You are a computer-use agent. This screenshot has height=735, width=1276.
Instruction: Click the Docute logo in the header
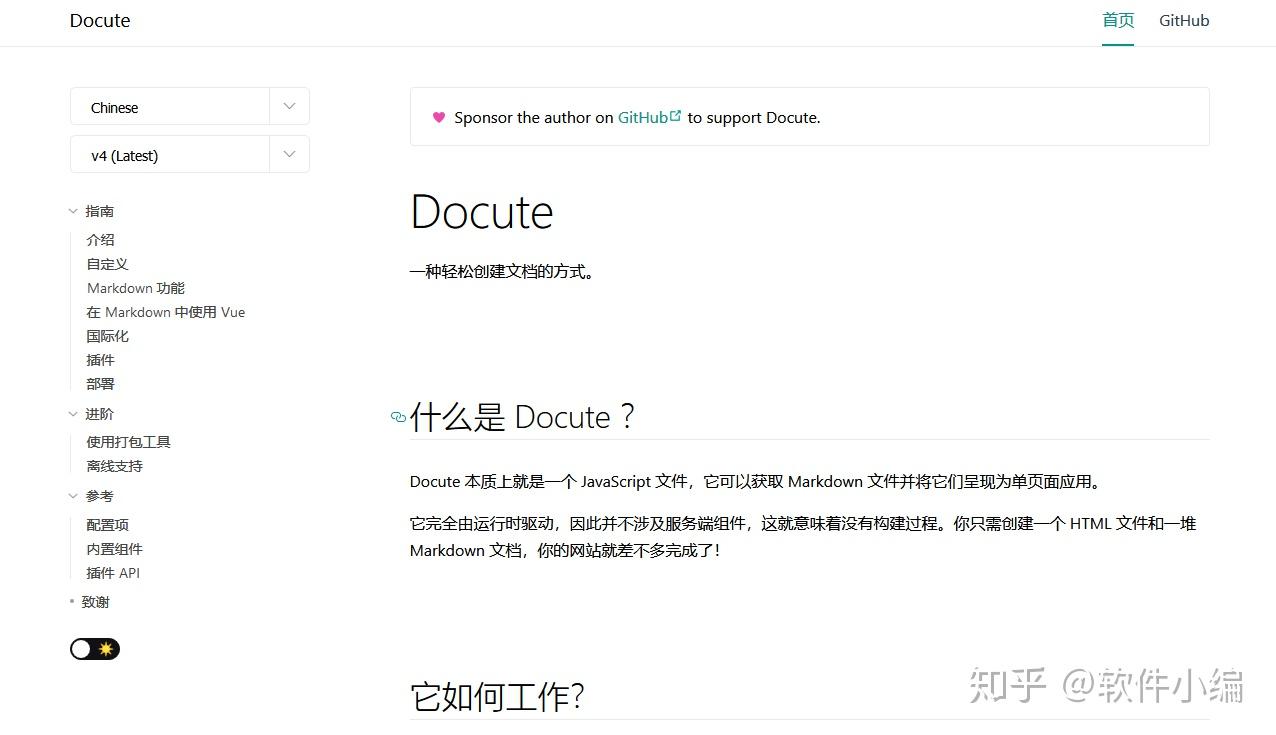pyautogui.click(x=99, y=20)
